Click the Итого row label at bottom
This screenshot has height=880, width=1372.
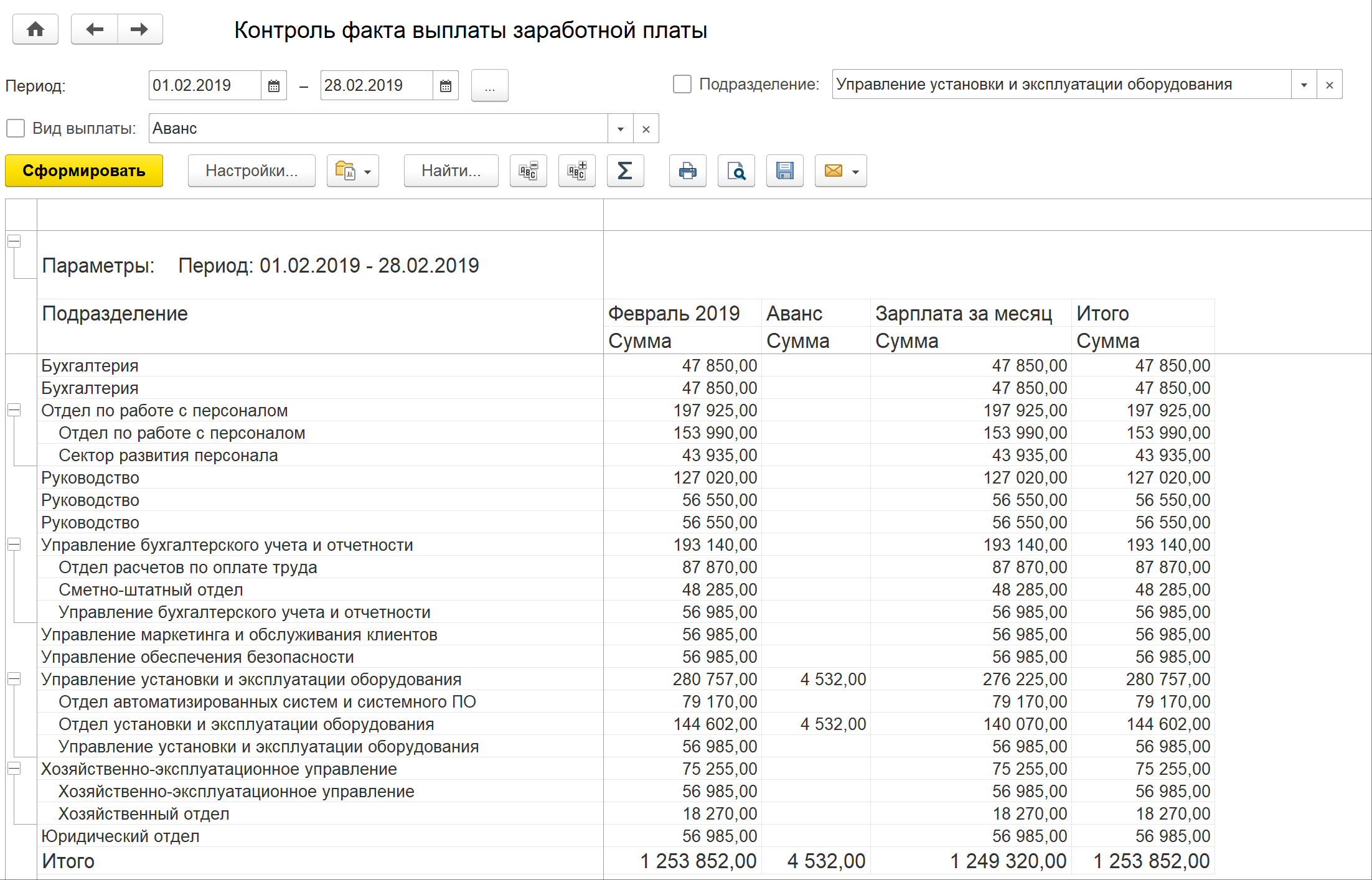coord(68,861)
